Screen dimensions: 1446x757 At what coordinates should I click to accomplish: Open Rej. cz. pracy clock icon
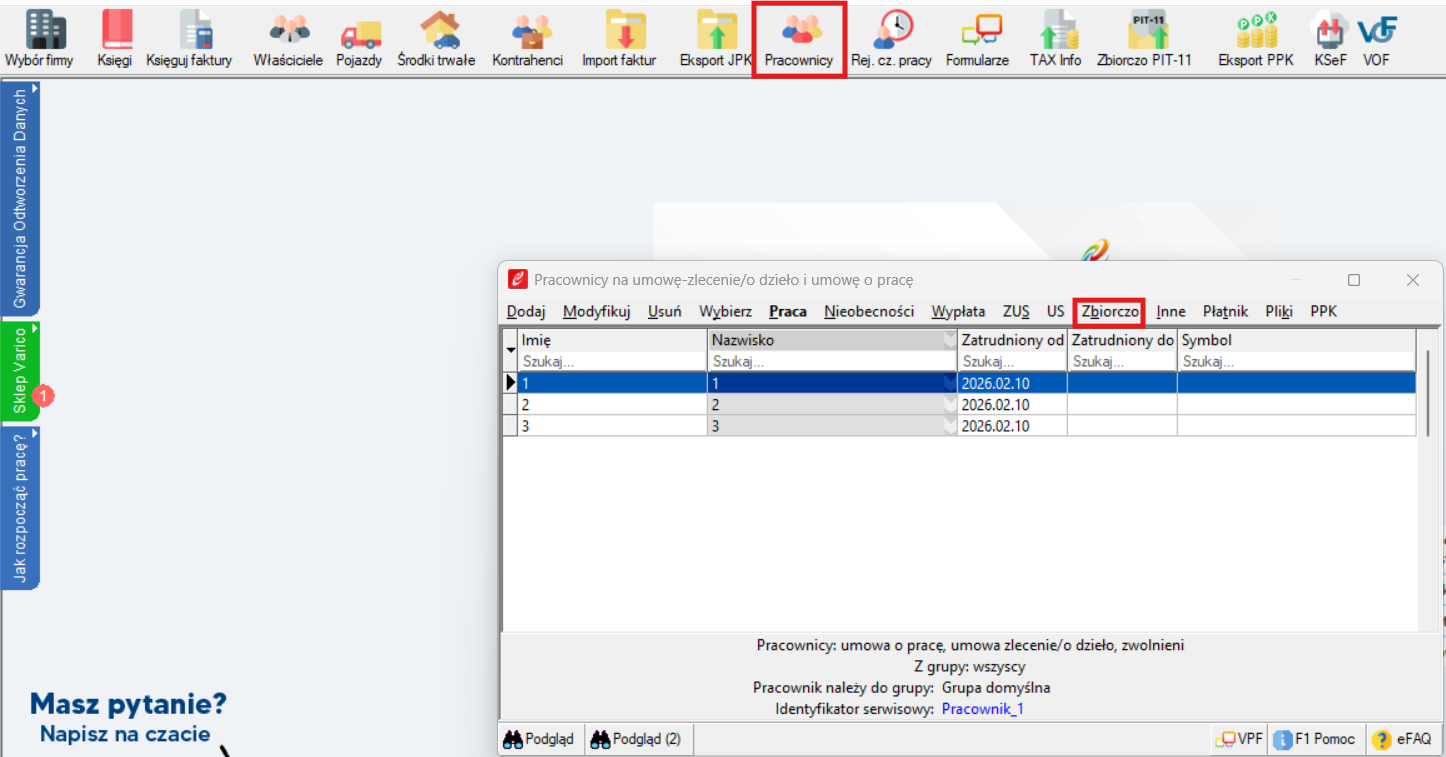(891, 39)
